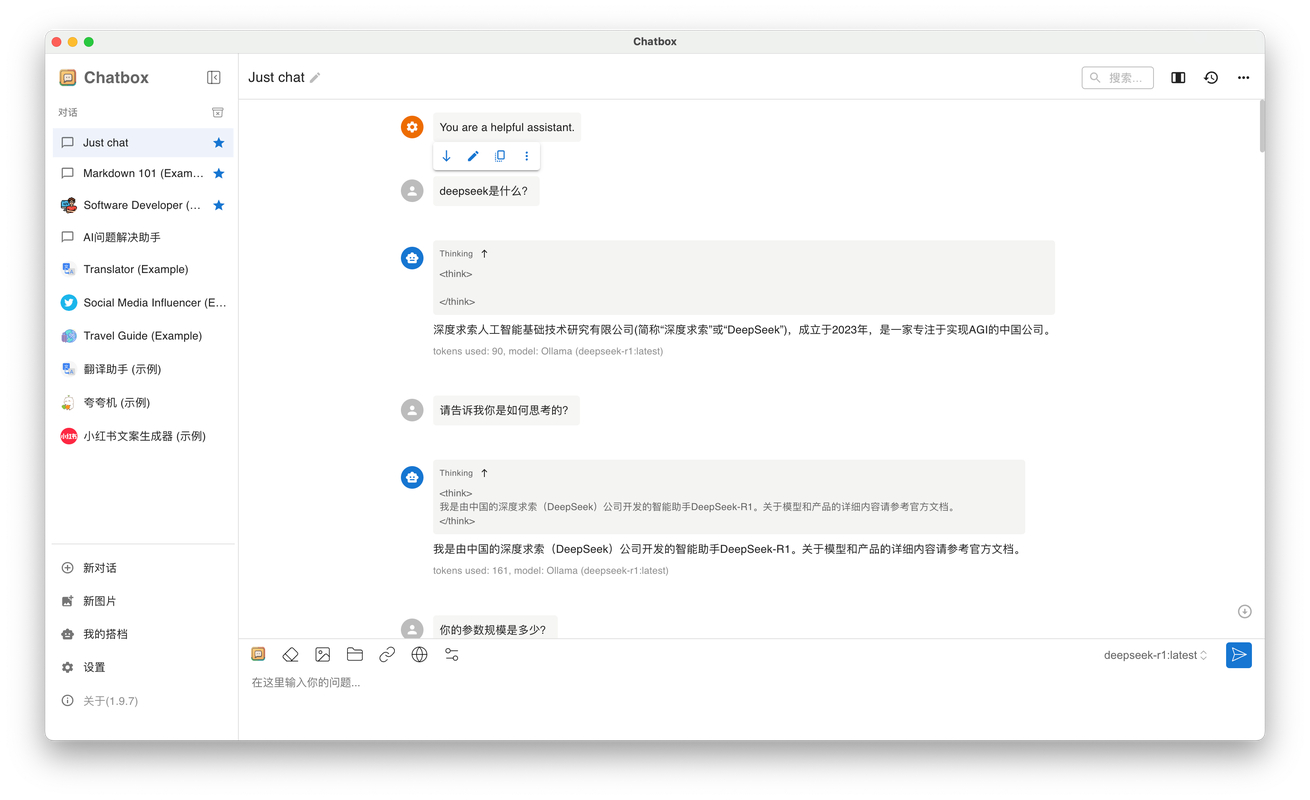Open the vertical dots message options
Screen dimensions: 1310x800
click(x=527, y=156)
